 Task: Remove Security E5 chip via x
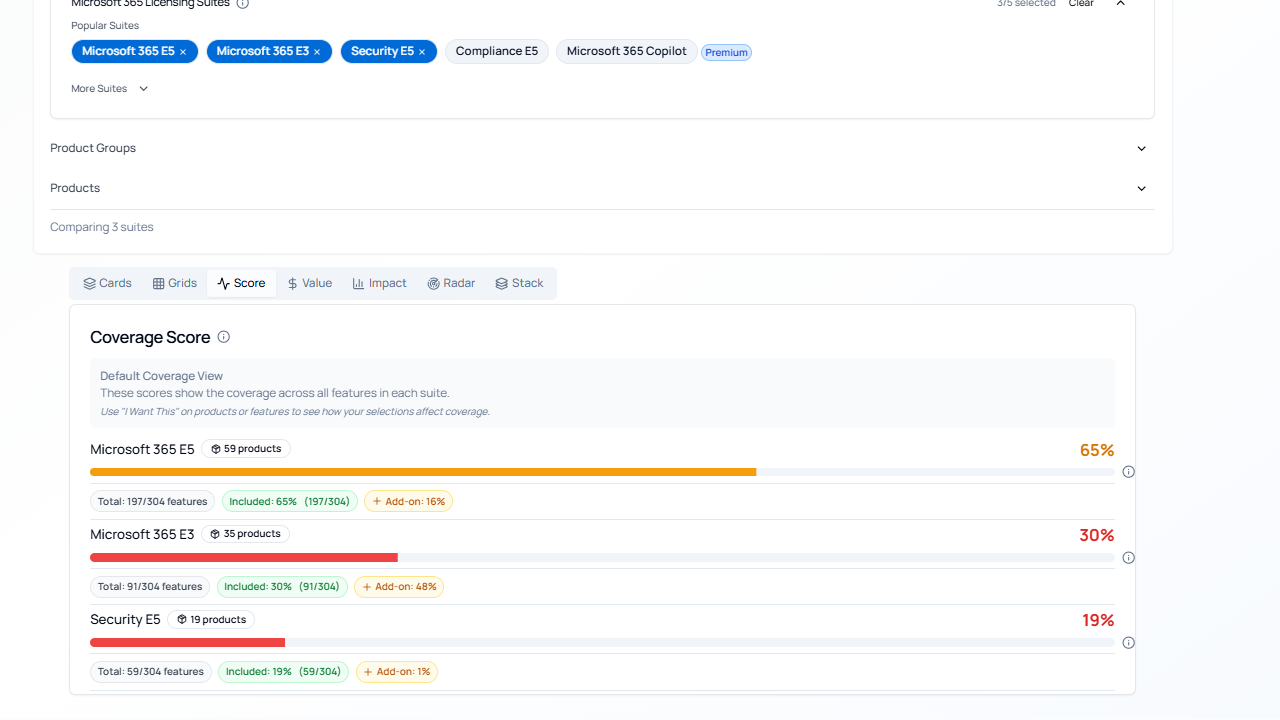(x=422, y=52)
